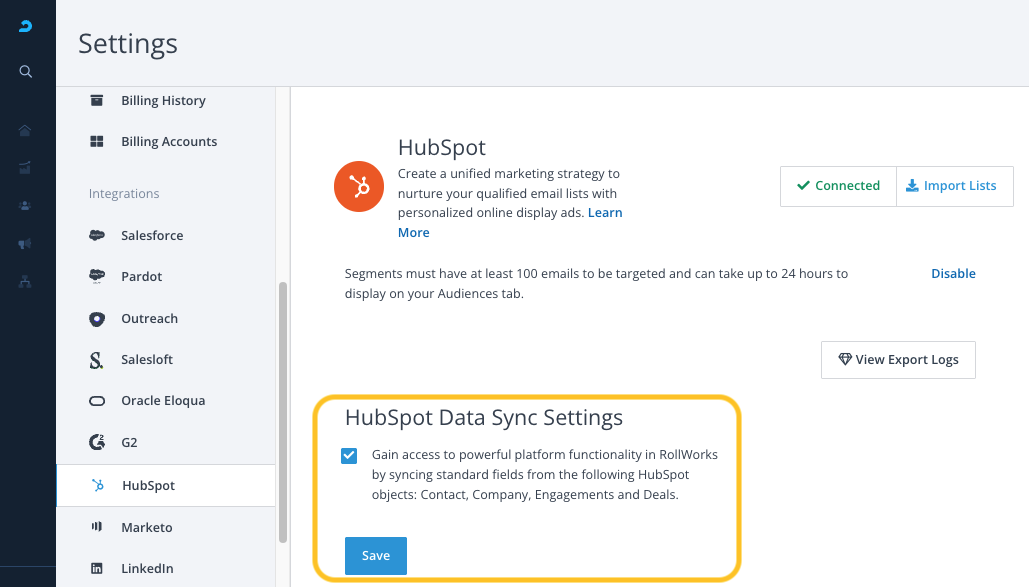Click the audience people icon in the sidebar

click(26, 205)
